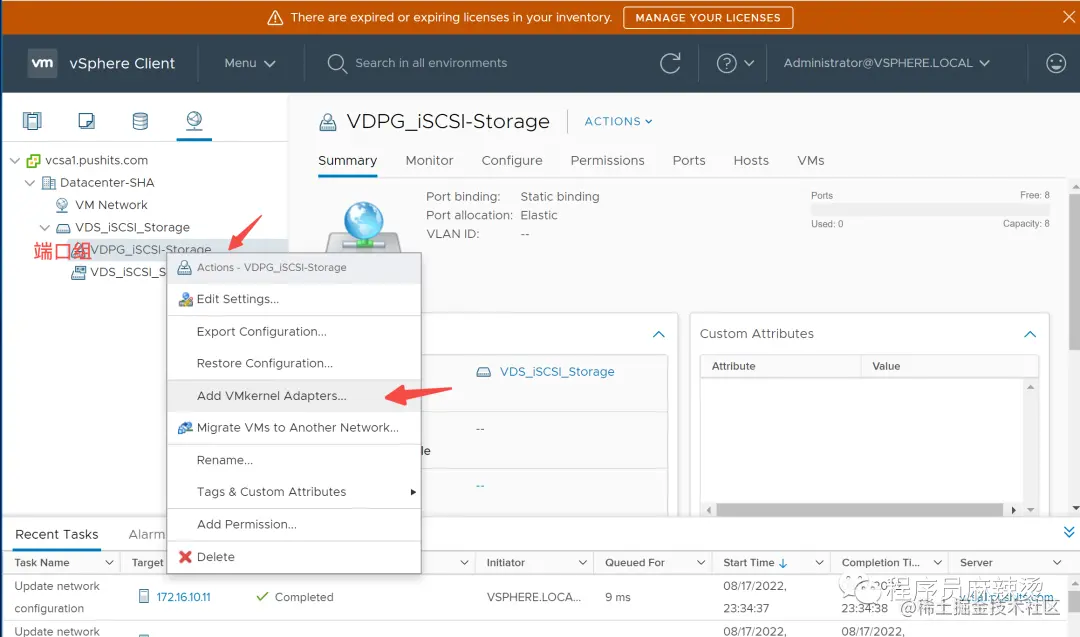The width and height of the screenshot is (1080, 637).
Task: Click the search magnifier icon
Action: tap(337, 63)
